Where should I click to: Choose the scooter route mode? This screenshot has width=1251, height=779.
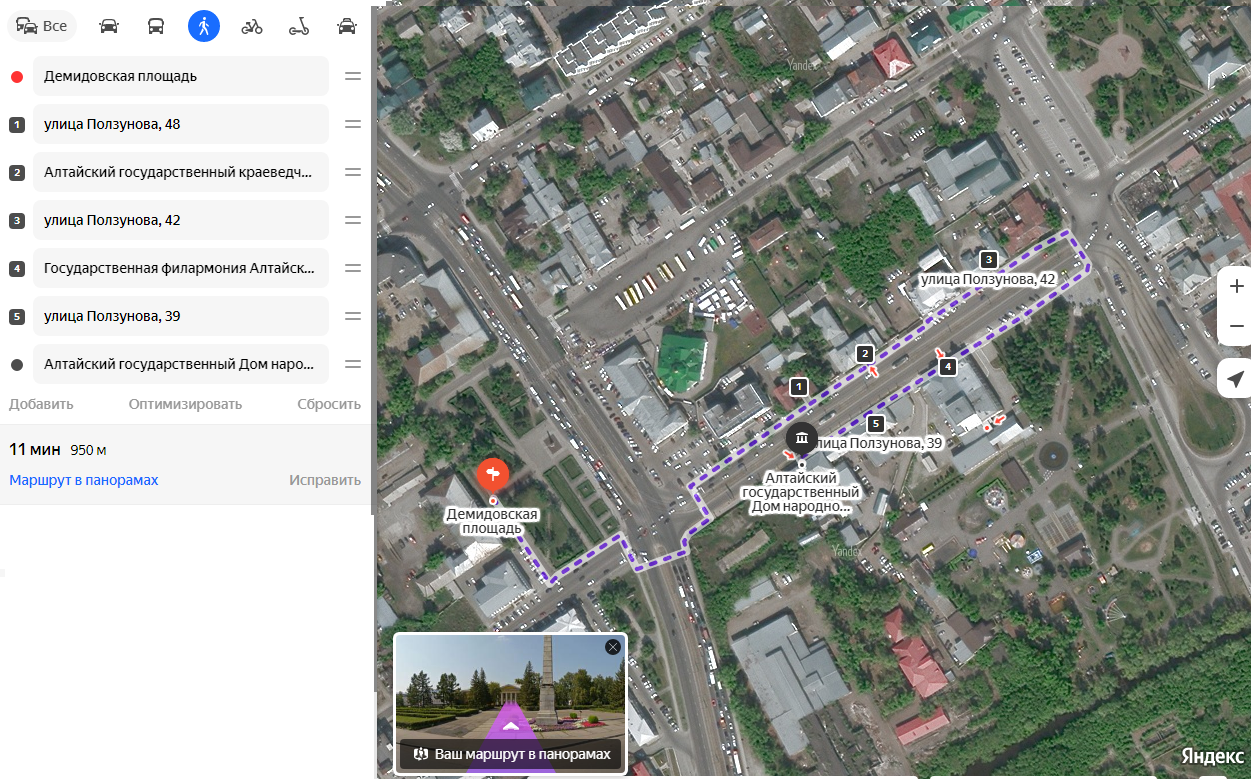point(299,26)
